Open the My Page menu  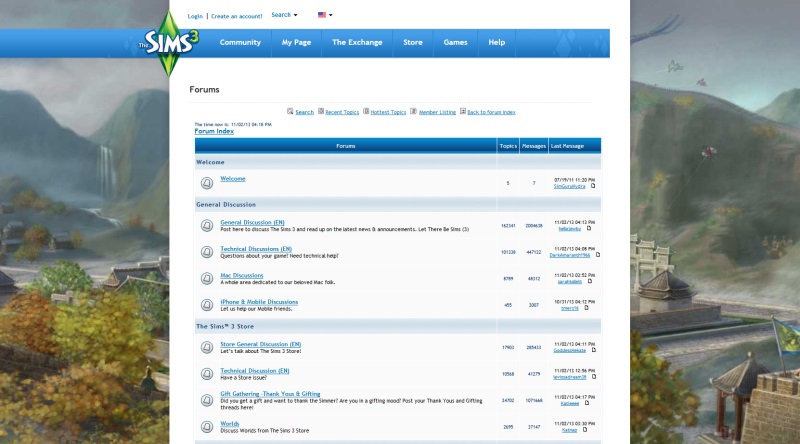click(x=296, y=42)
